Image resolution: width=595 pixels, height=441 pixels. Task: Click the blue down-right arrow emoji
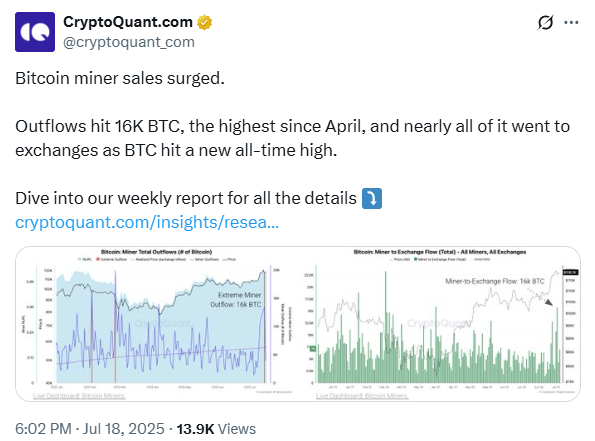pyautogui.click(x=372, y=198)
